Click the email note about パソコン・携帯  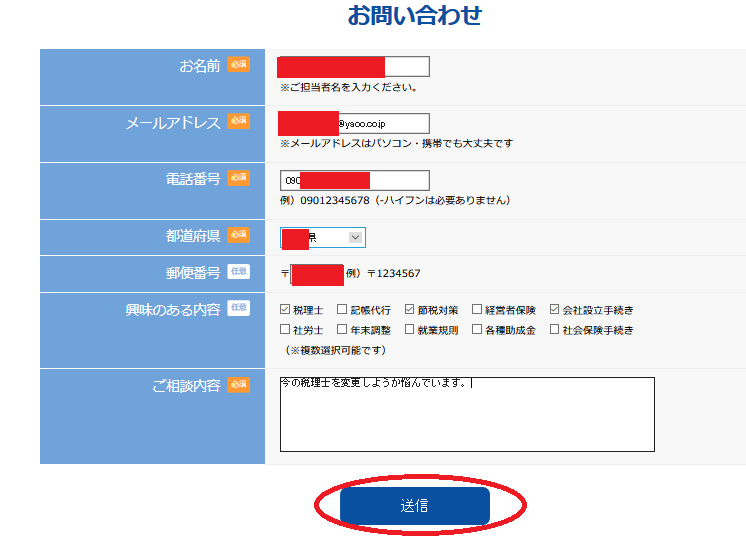(397, 144)
